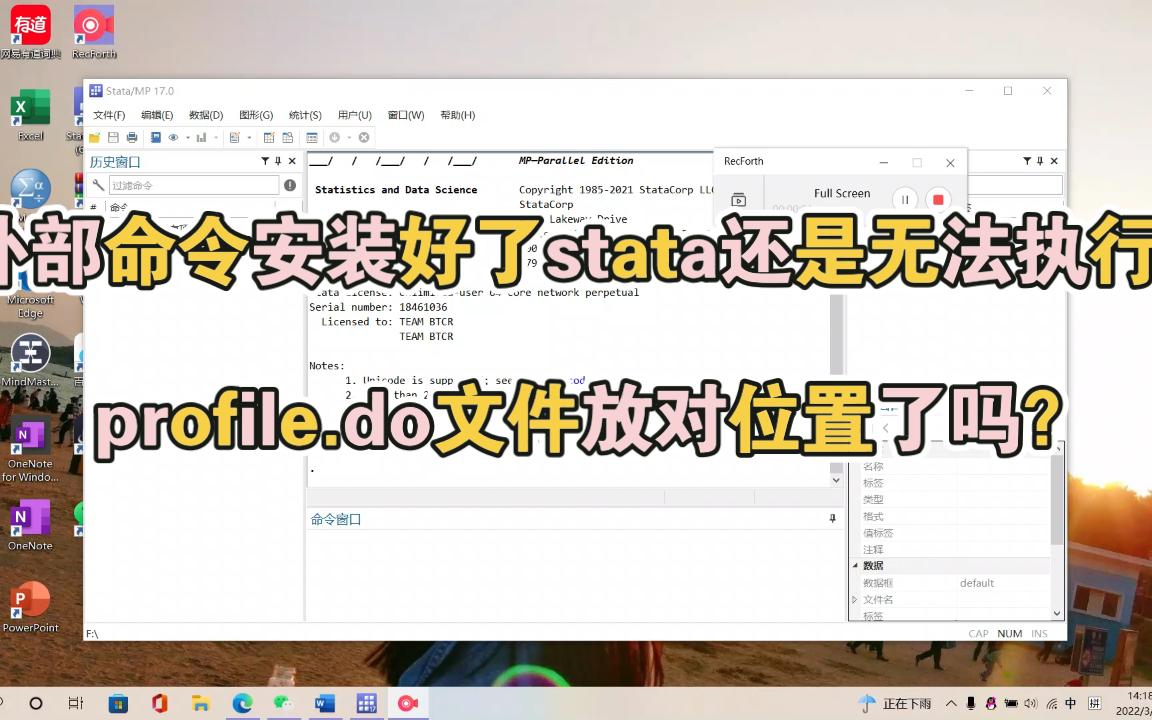Click the More/clear results toolbar icon

point(335,137)
